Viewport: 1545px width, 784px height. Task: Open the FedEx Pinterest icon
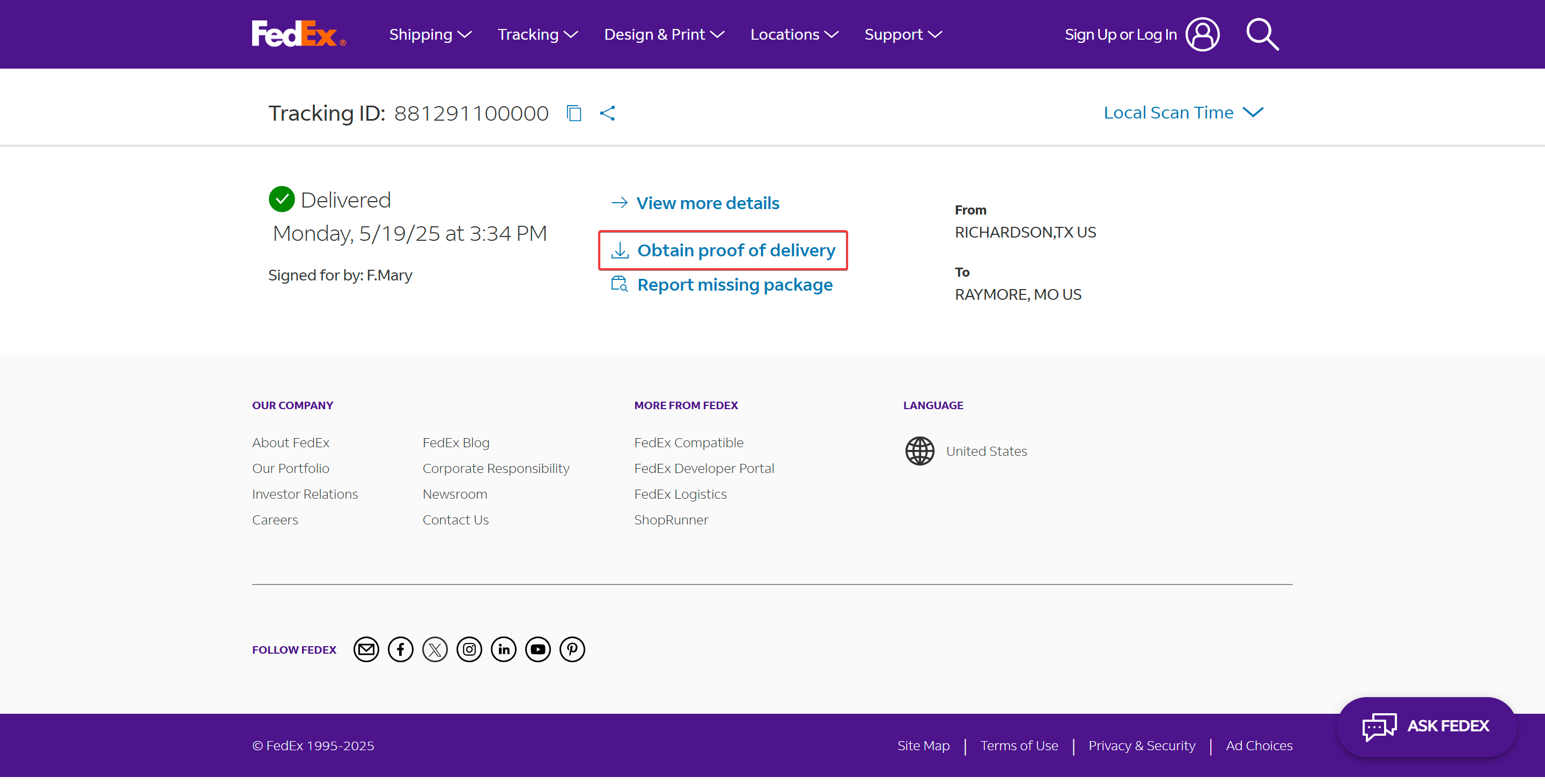(572, 649)
